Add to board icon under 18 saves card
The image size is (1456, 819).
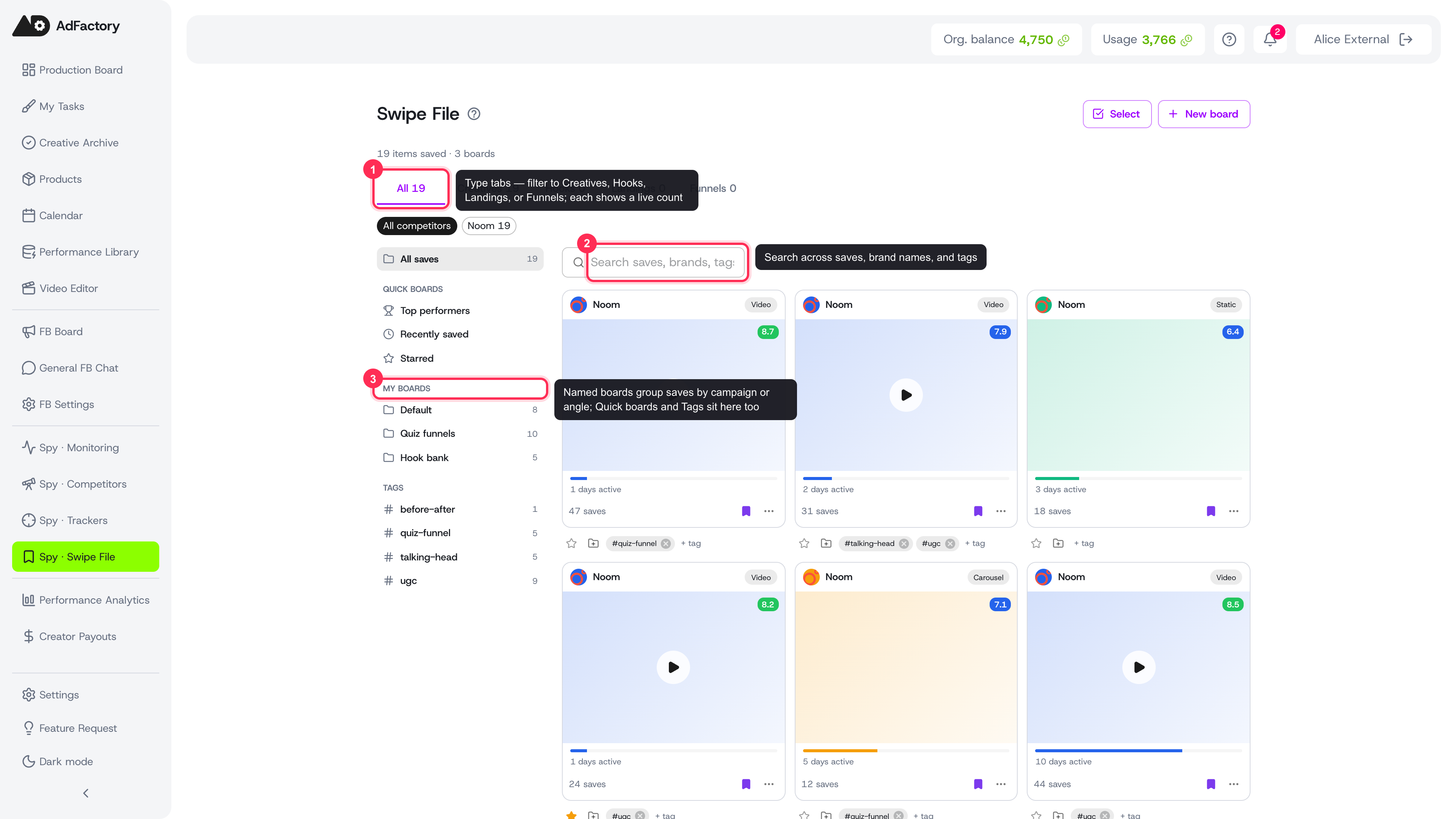click(1059, 543)
